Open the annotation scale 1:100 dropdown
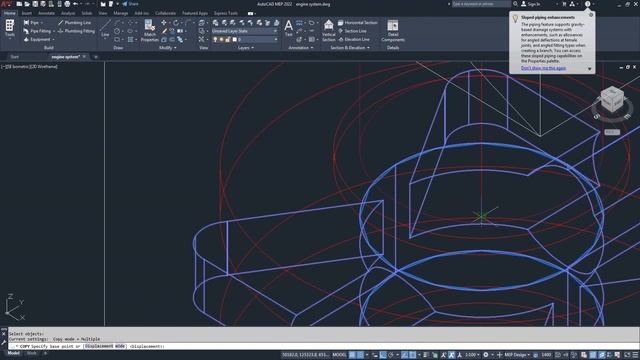 click(472, 355)
